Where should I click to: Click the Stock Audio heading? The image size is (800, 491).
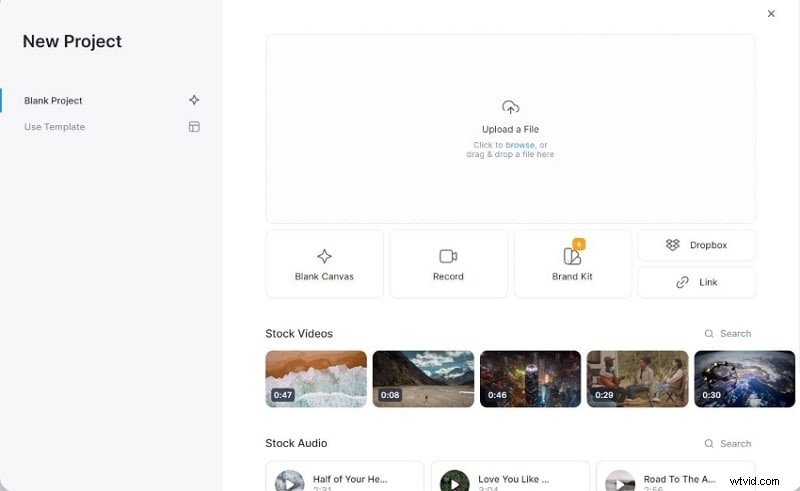point(296,443)
